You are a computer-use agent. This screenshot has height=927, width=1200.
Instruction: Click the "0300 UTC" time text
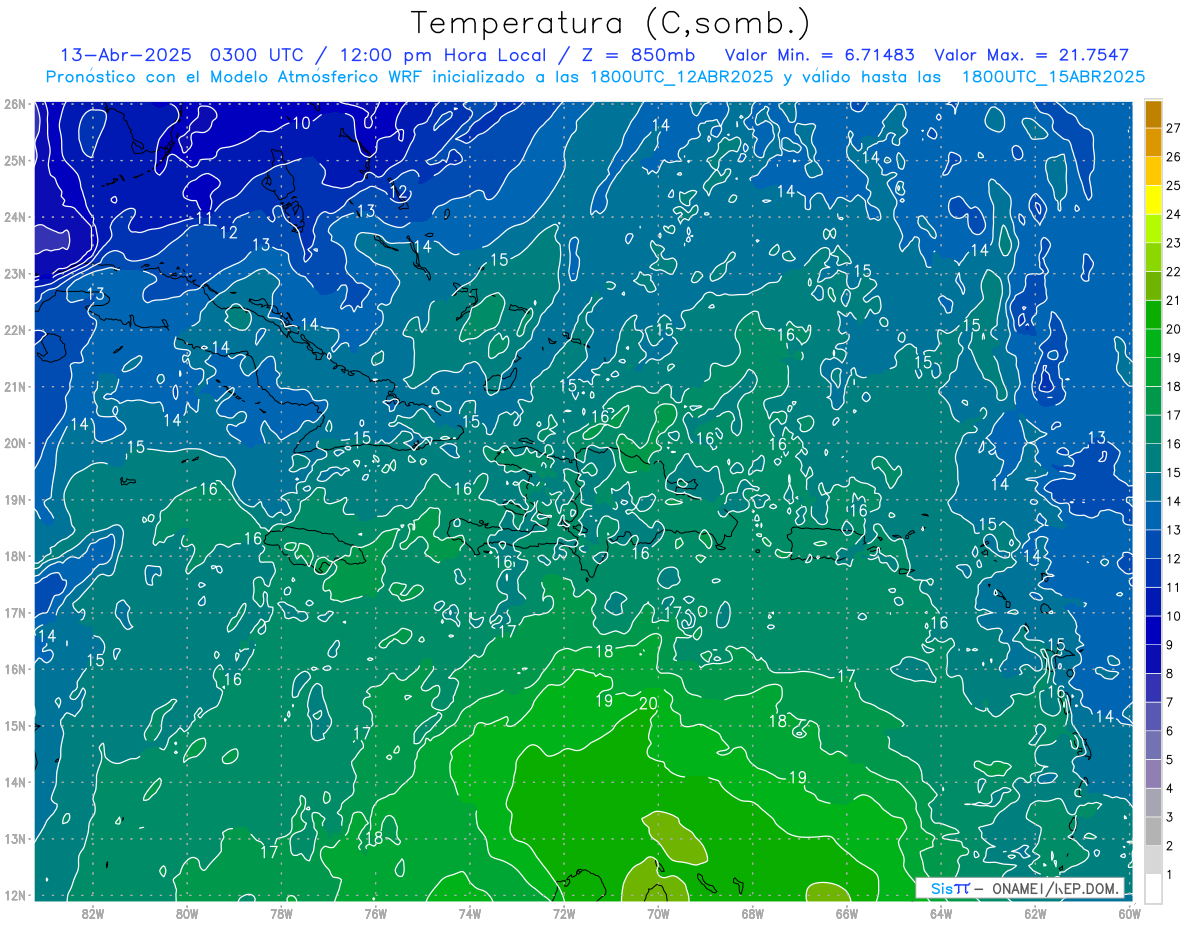(x=259, y=55)
